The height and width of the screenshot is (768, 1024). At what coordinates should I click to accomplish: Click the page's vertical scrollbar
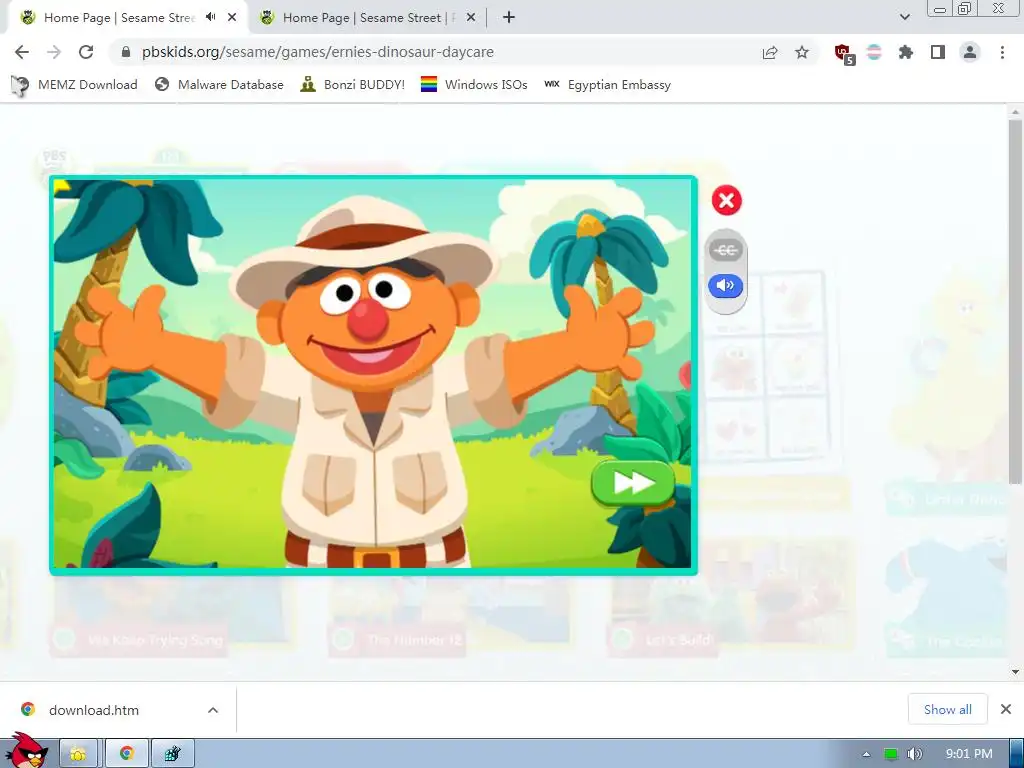click(1015, 302)
